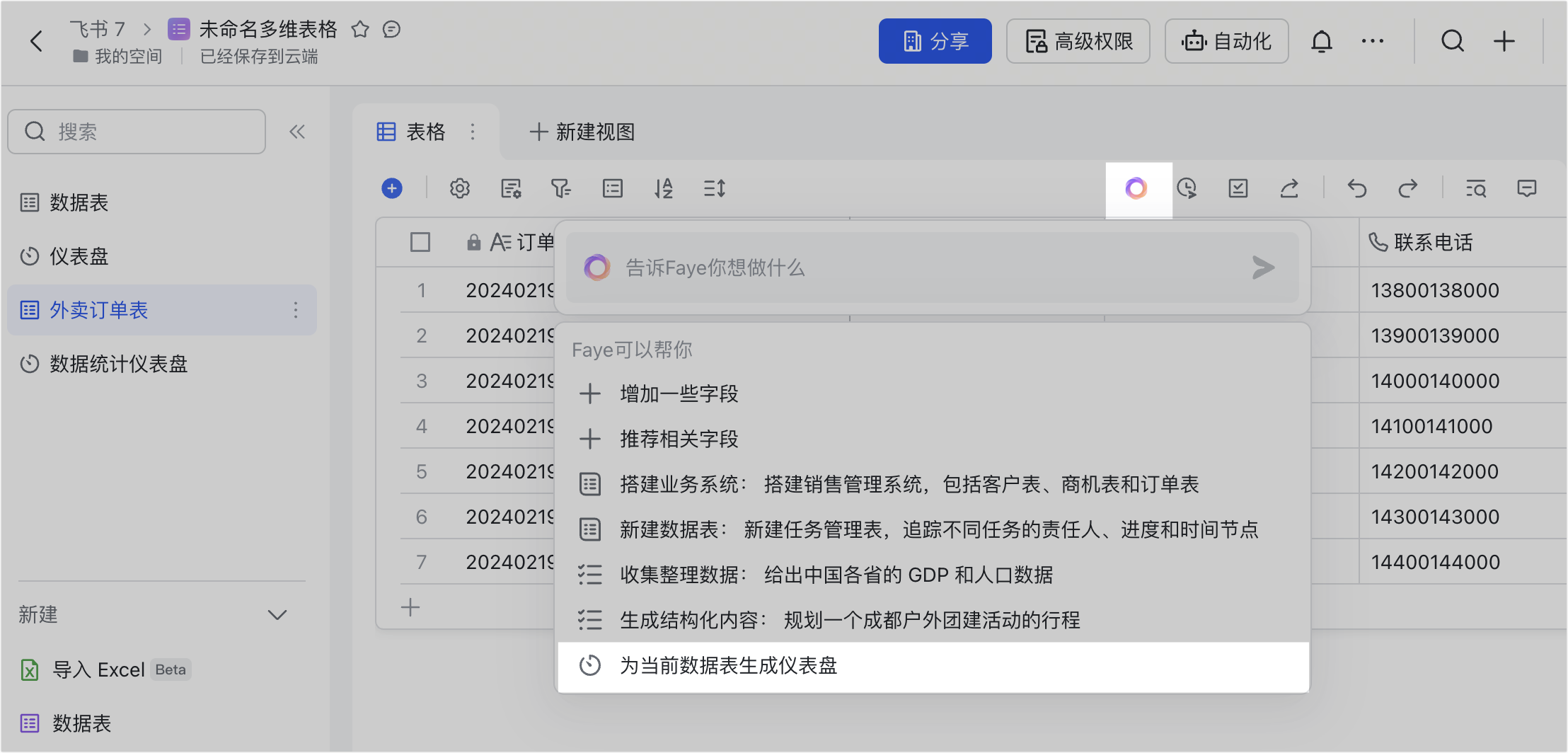Add a new row with bottom plus
The width and height of the screenshot is (1568, 753).
coord(410,607)
